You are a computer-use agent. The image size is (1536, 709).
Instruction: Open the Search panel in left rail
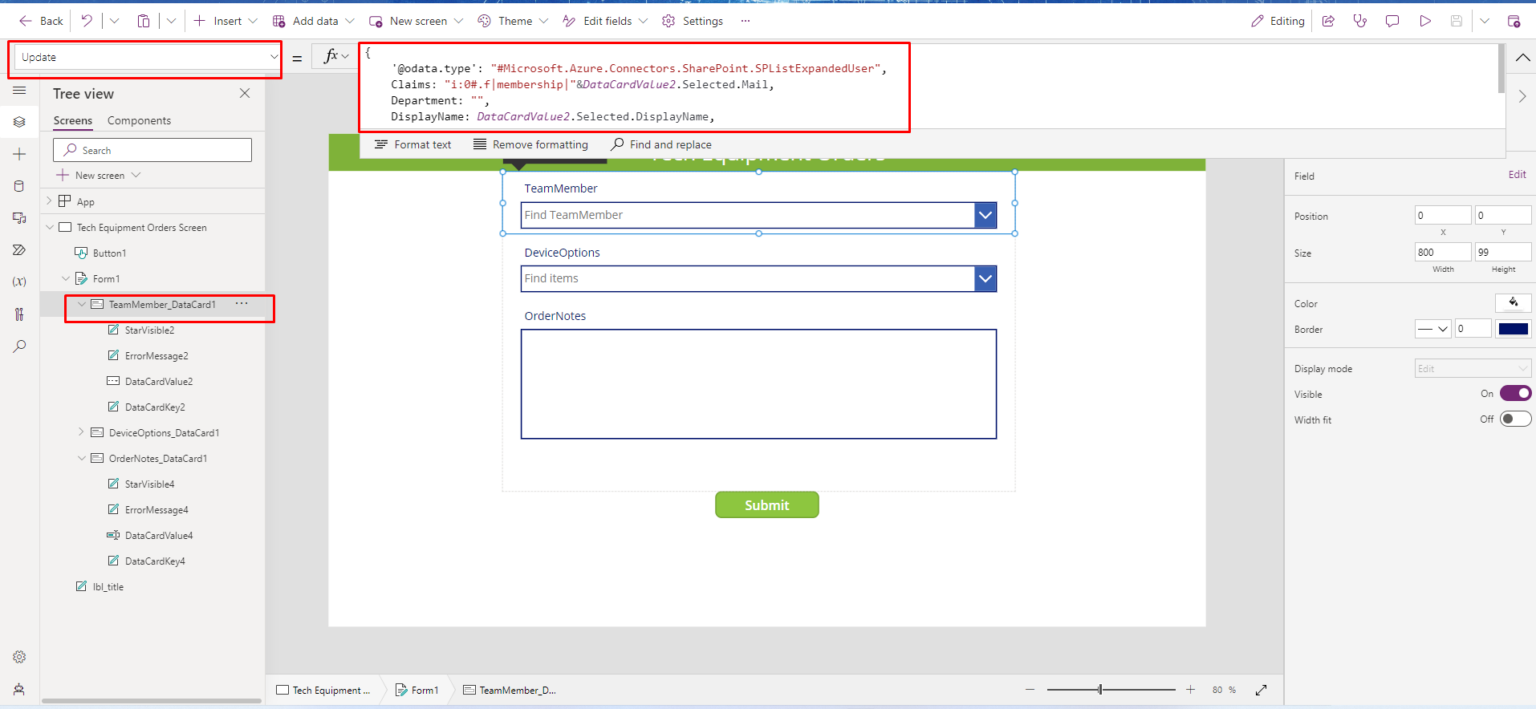coord(18,346)
